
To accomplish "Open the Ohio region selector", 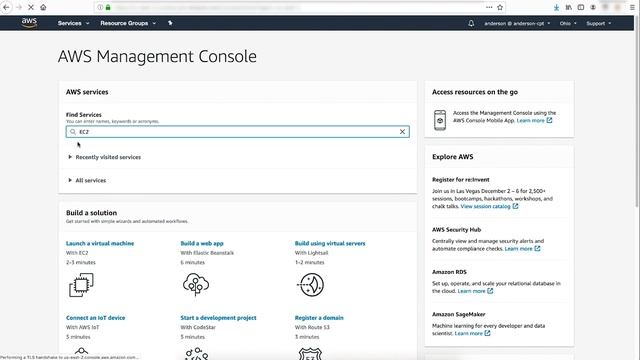I will (x=568, y=23).
